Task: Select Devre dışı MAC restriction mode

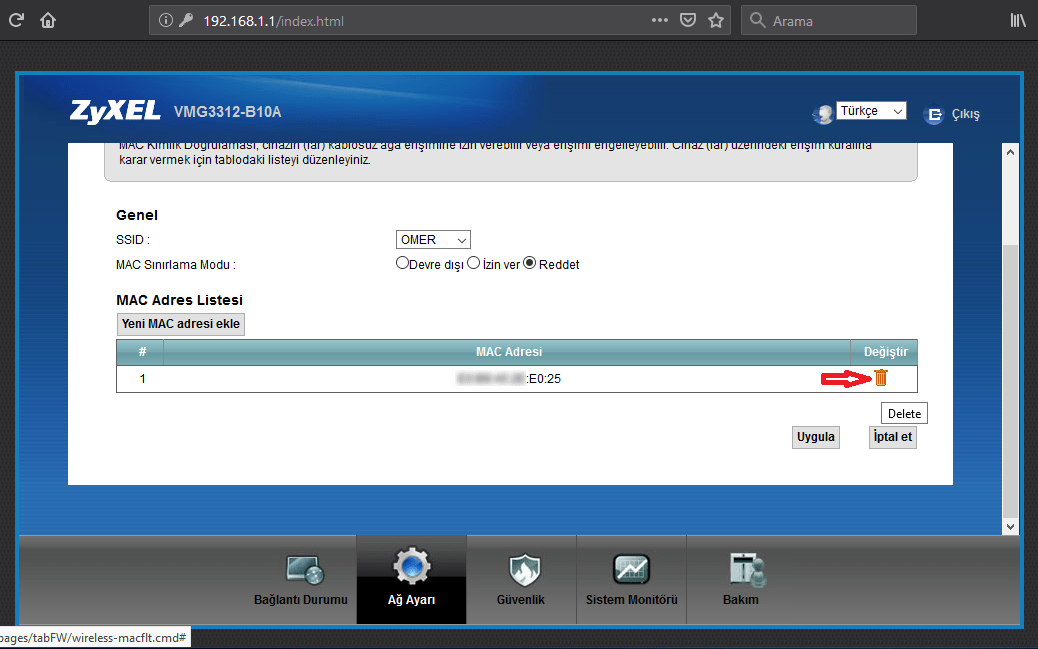Action: click(x=402, y=263)
